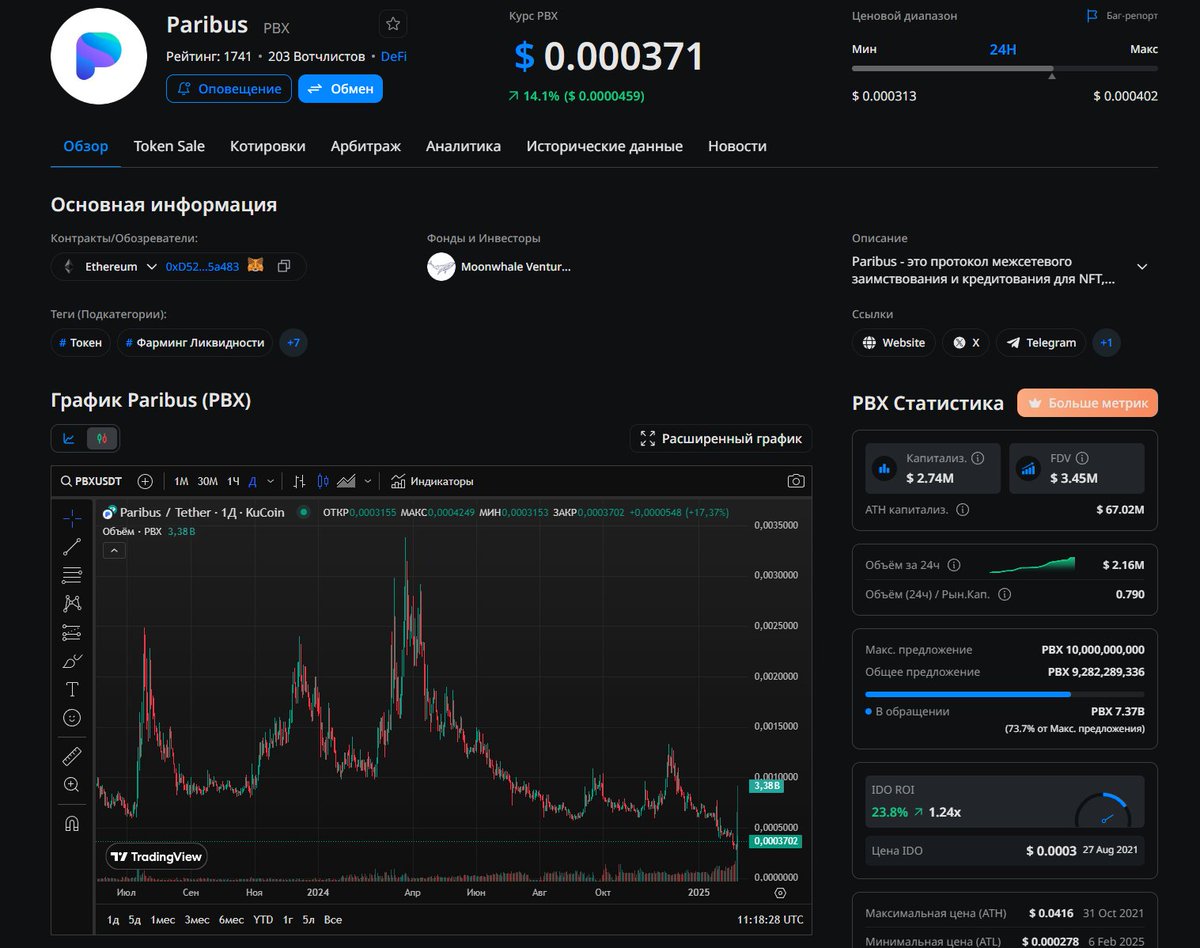Expand the project description with the chevron
1200x948 pixels.
point(1141,266)
